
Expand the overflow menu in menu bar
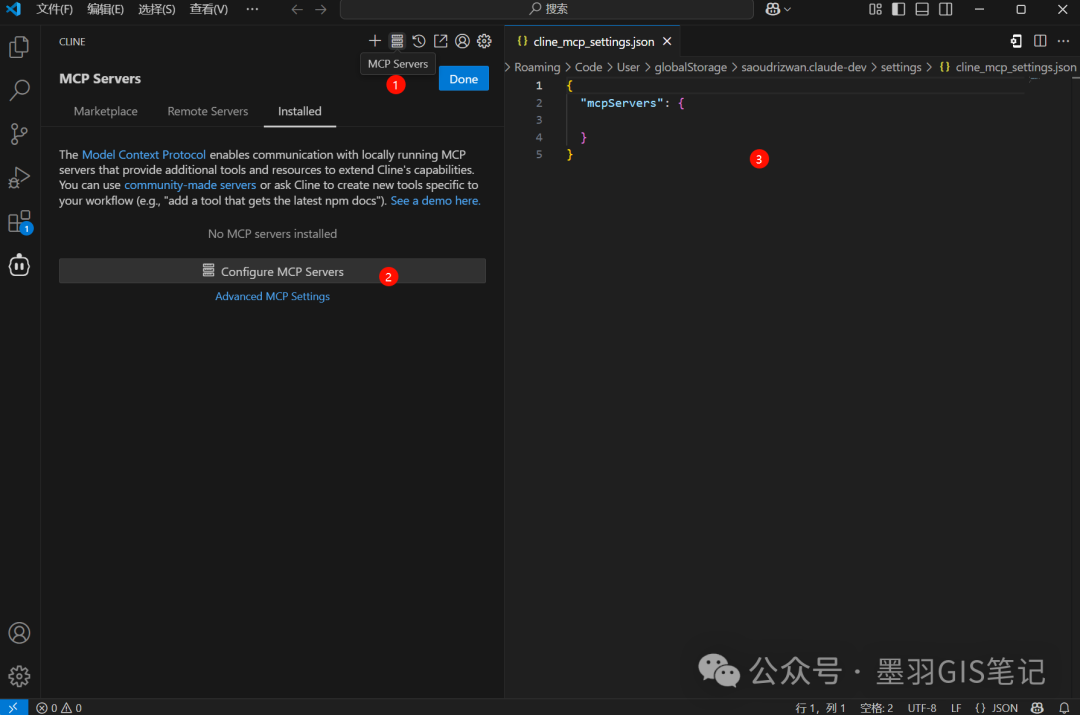coord(252,9)
